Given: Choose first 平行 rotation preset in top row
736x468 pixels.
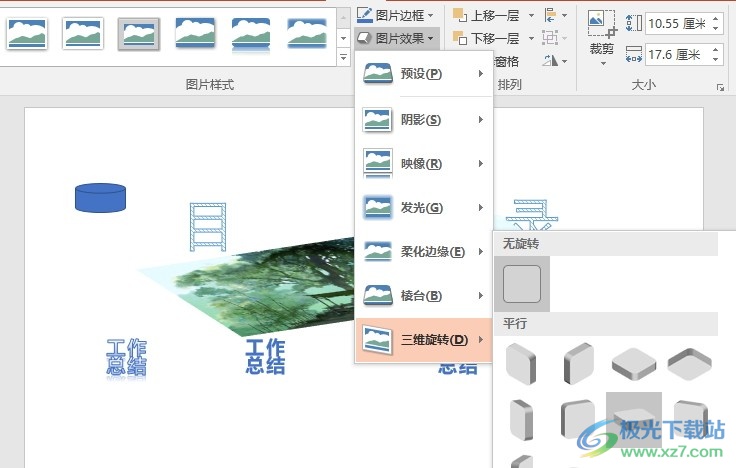Looking at the screenshot, I should tap(521, 364).
